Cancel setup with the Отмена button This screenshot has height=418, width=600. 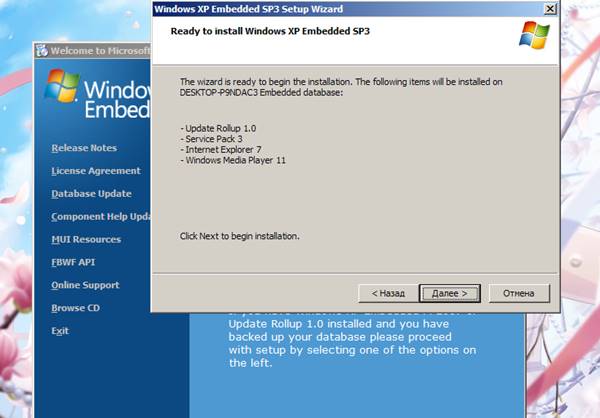519,294
